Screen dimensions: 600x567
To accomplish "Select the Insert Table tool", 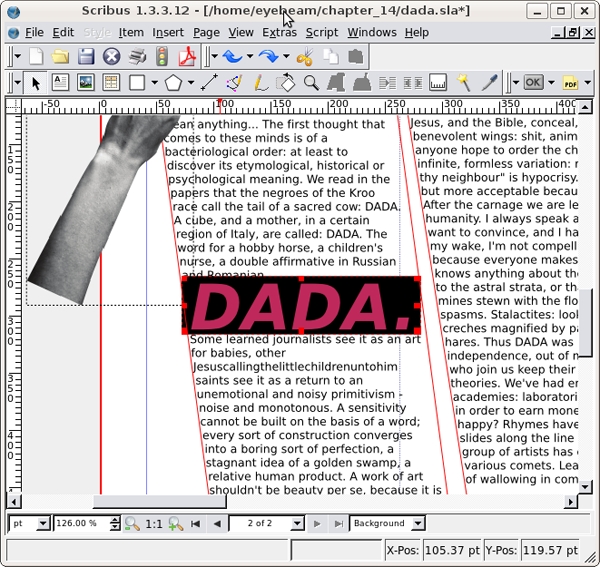I will (x=111, y=83).
